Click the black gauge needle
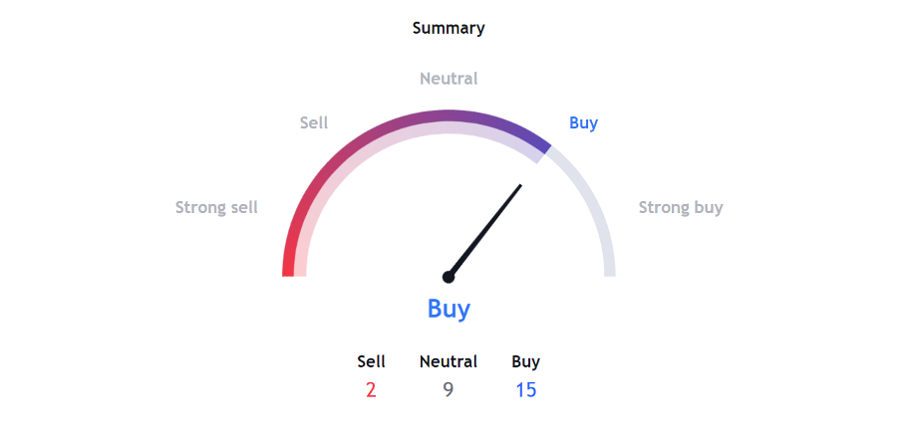 485,230
